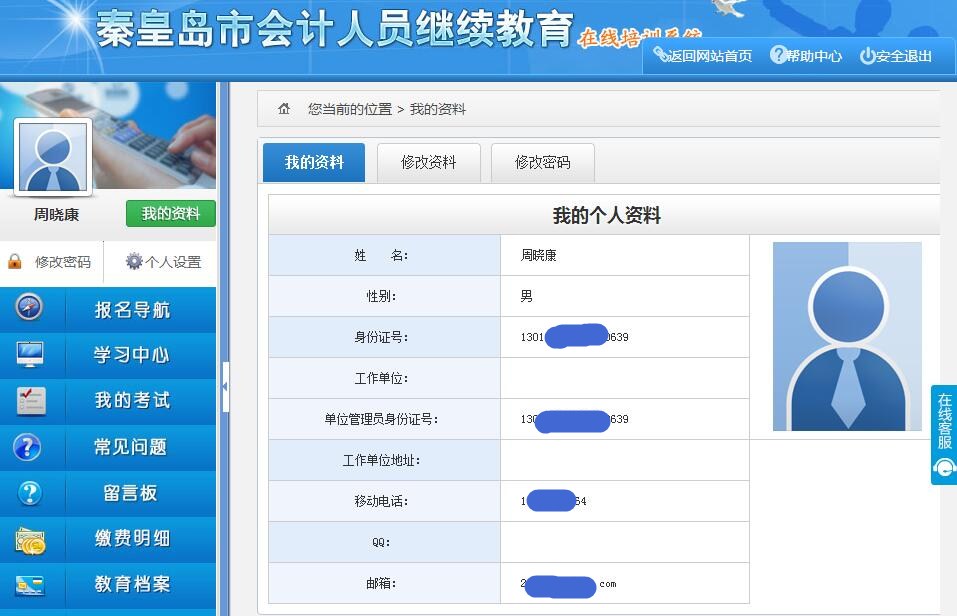957x616 pixels.
Task: Switch to the 修改密码 tab
Action: coord(542,162)
